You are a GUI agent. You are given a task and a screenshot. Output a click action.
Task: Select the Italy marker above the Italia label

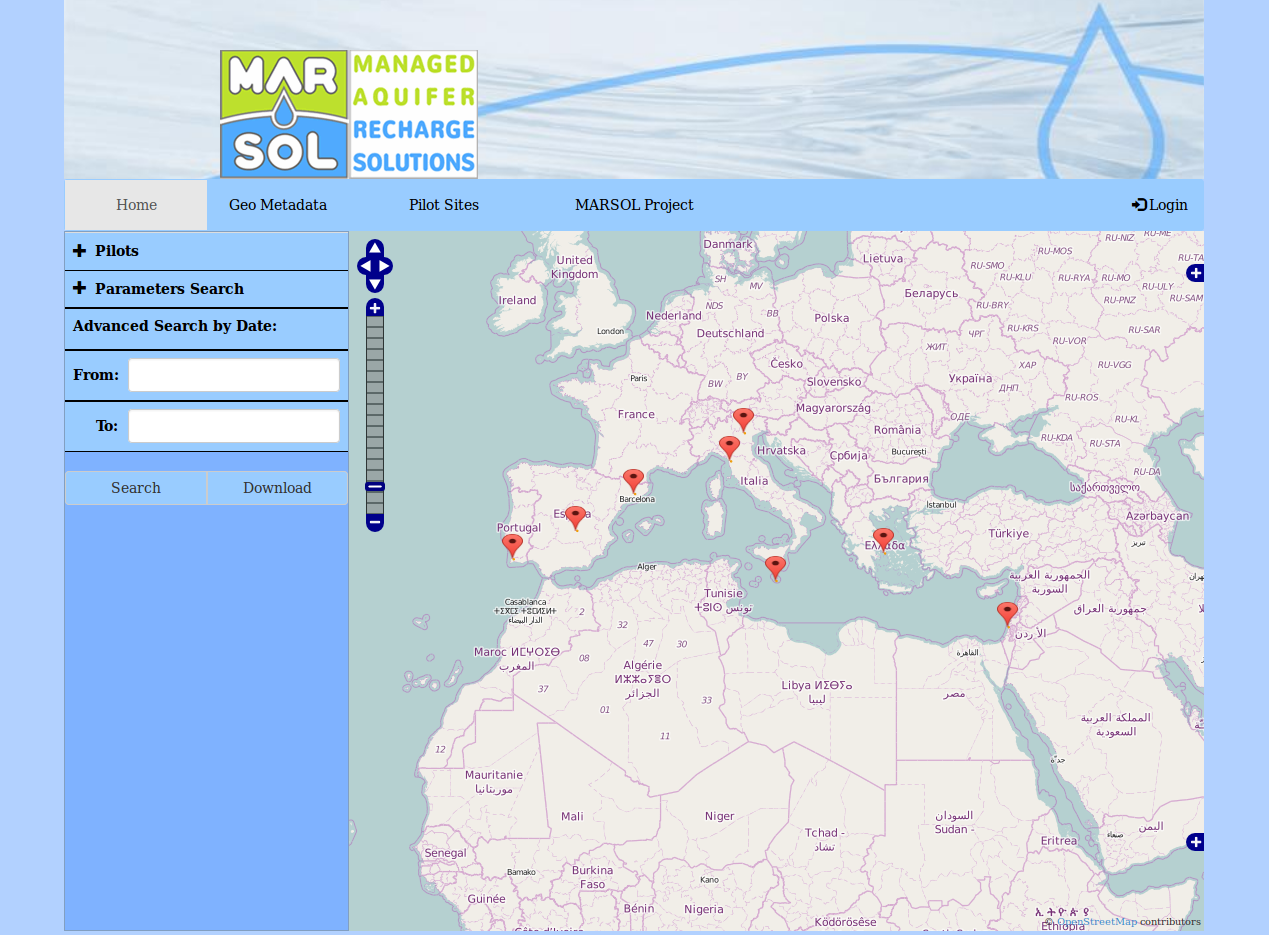tap(730, 448)
